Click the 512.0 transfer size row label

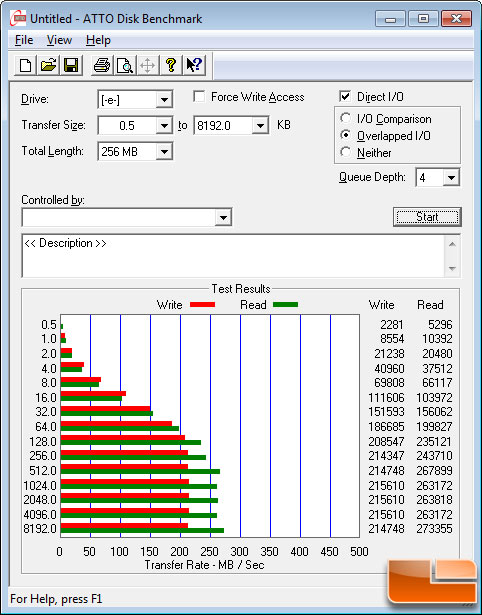pos(43,471)
